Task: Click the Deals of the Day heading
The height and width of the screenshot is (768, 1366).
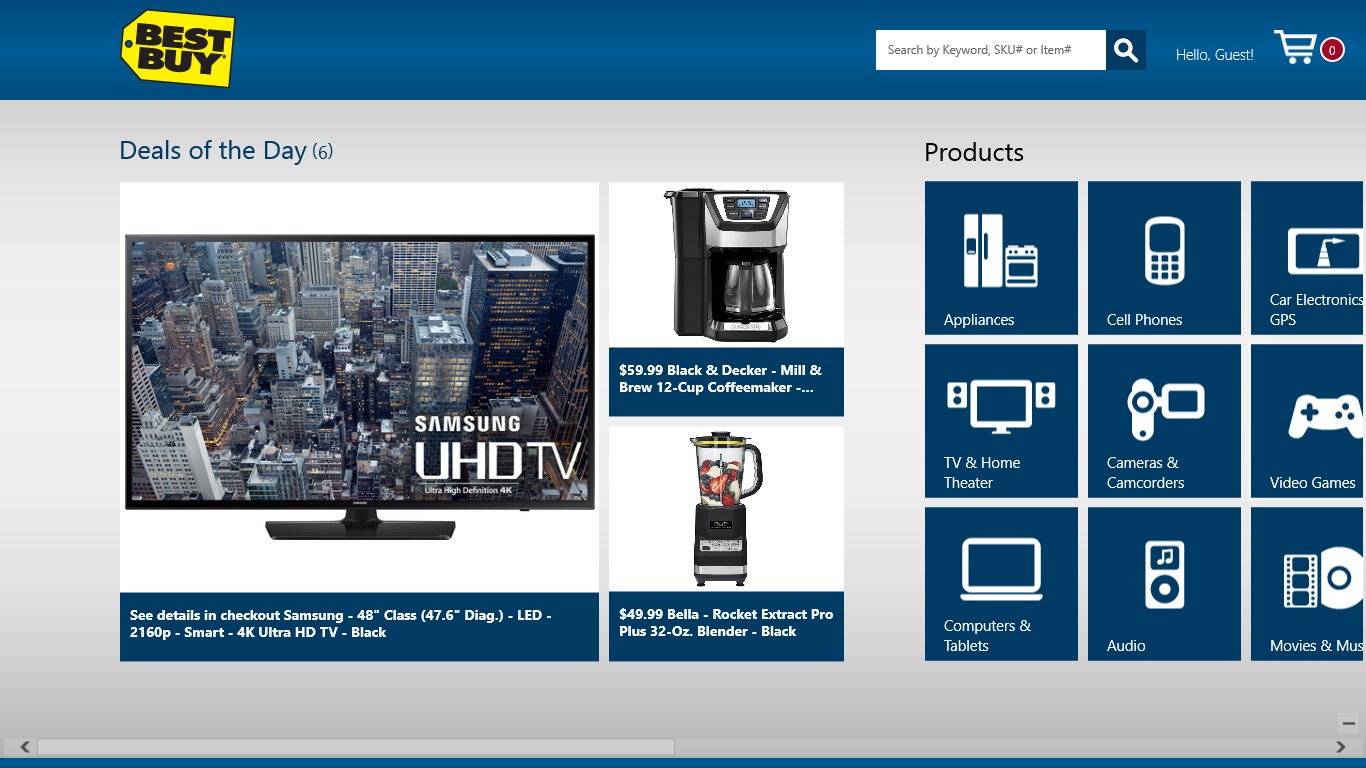Action: click(x=212, y=150)
